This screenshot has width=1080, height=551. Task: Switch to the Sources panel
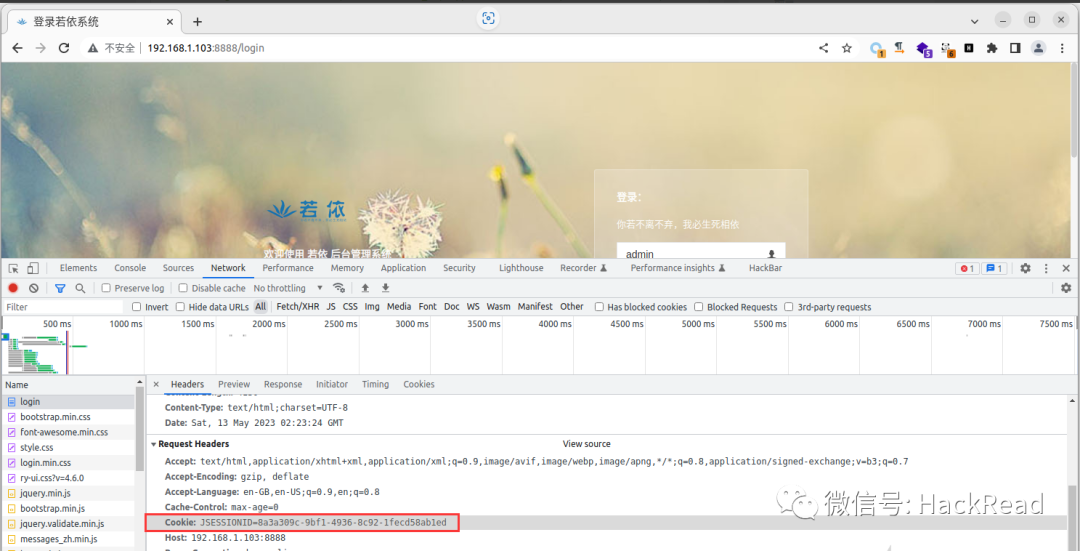[x=178, y=268]
